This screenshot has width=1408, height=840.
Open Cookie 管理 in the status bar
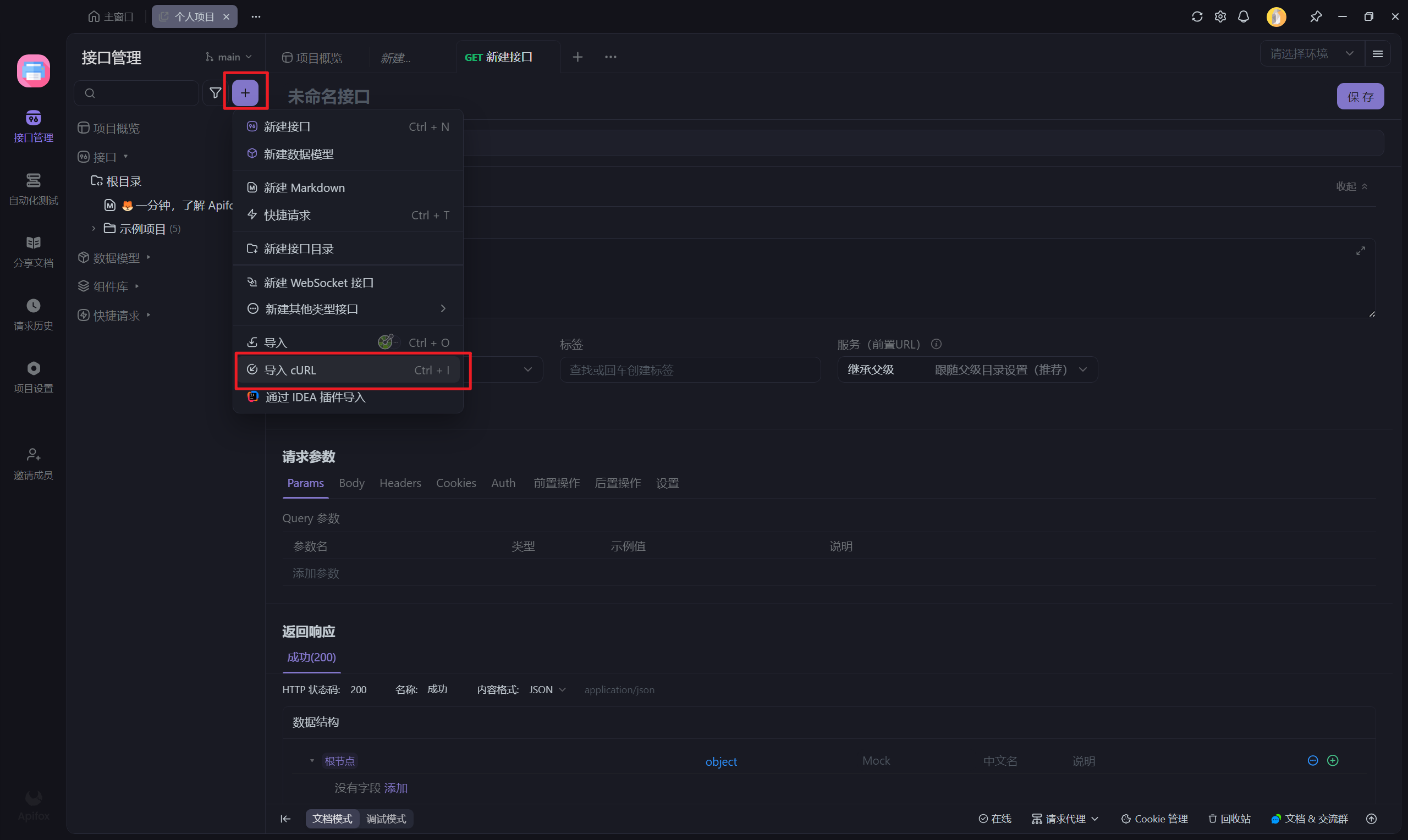pyautogui.click(x=1155, y=819)
